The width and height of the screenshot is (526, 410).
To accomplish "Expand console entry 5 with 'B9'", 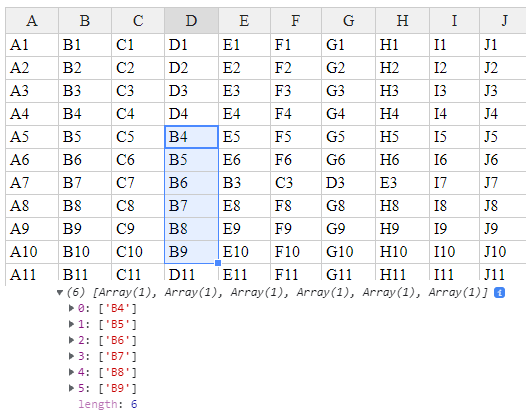I will (x=71, y=388).
